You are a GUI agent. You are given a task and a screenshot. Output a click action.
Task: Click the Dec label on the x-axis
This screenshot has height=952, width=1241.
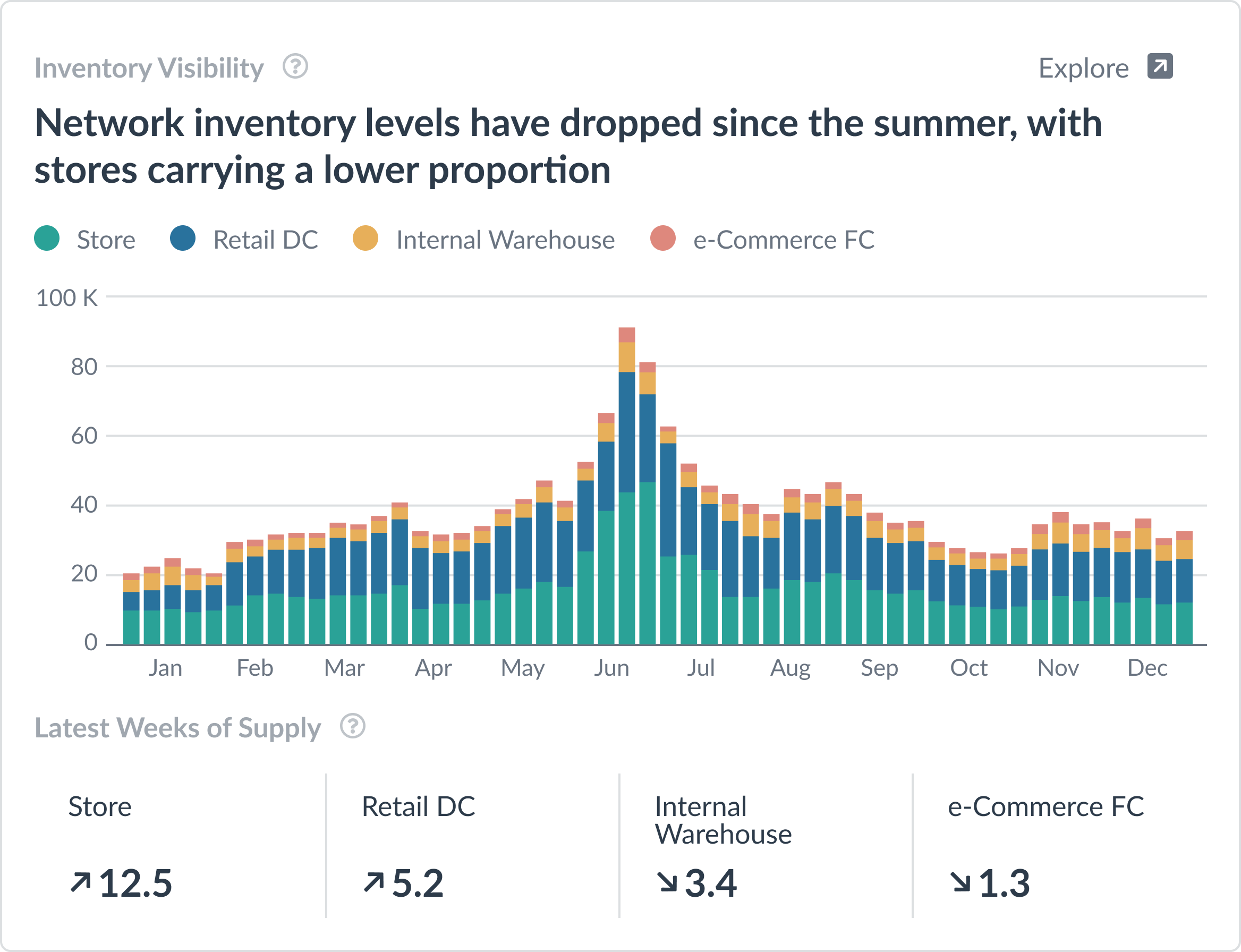click(1147, 668)
